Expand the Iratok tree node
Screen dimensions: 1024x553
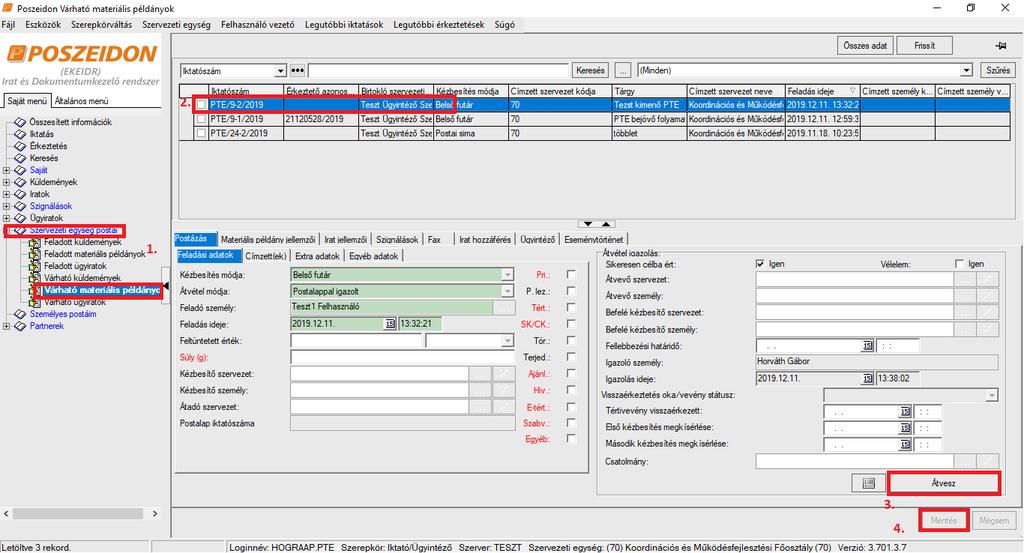point(7,194)
